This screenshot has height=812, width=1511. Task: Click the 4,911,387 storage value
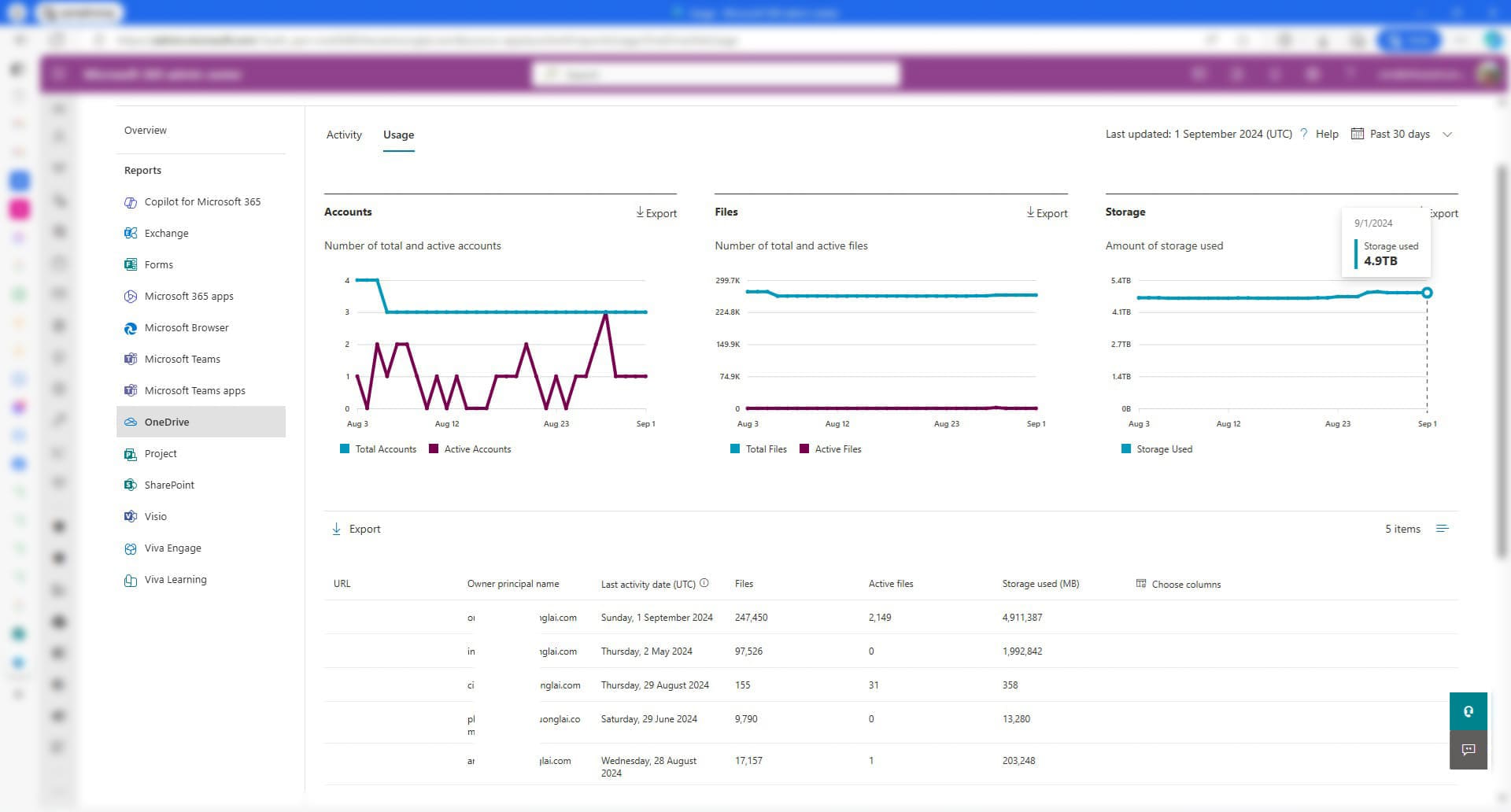(x=1022, y=618)
